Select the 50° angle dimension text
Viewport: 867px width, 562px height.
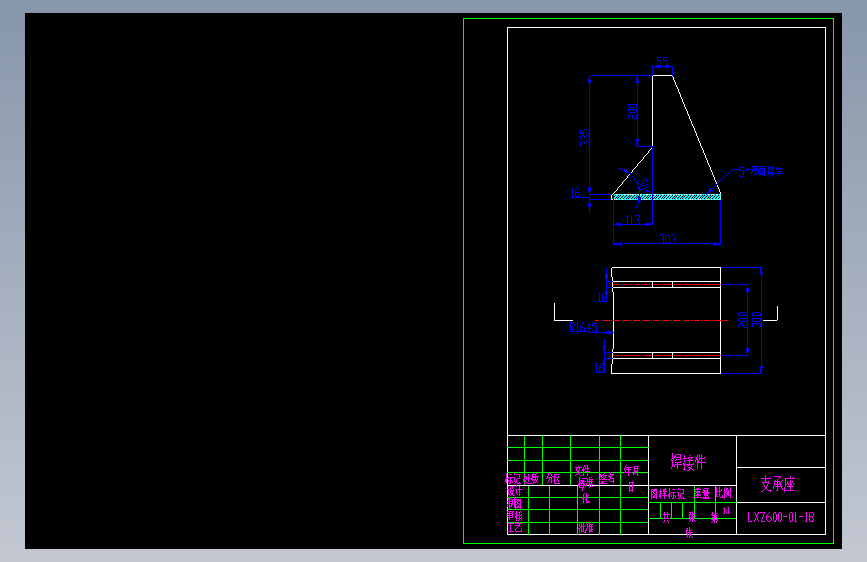[643, 185]
